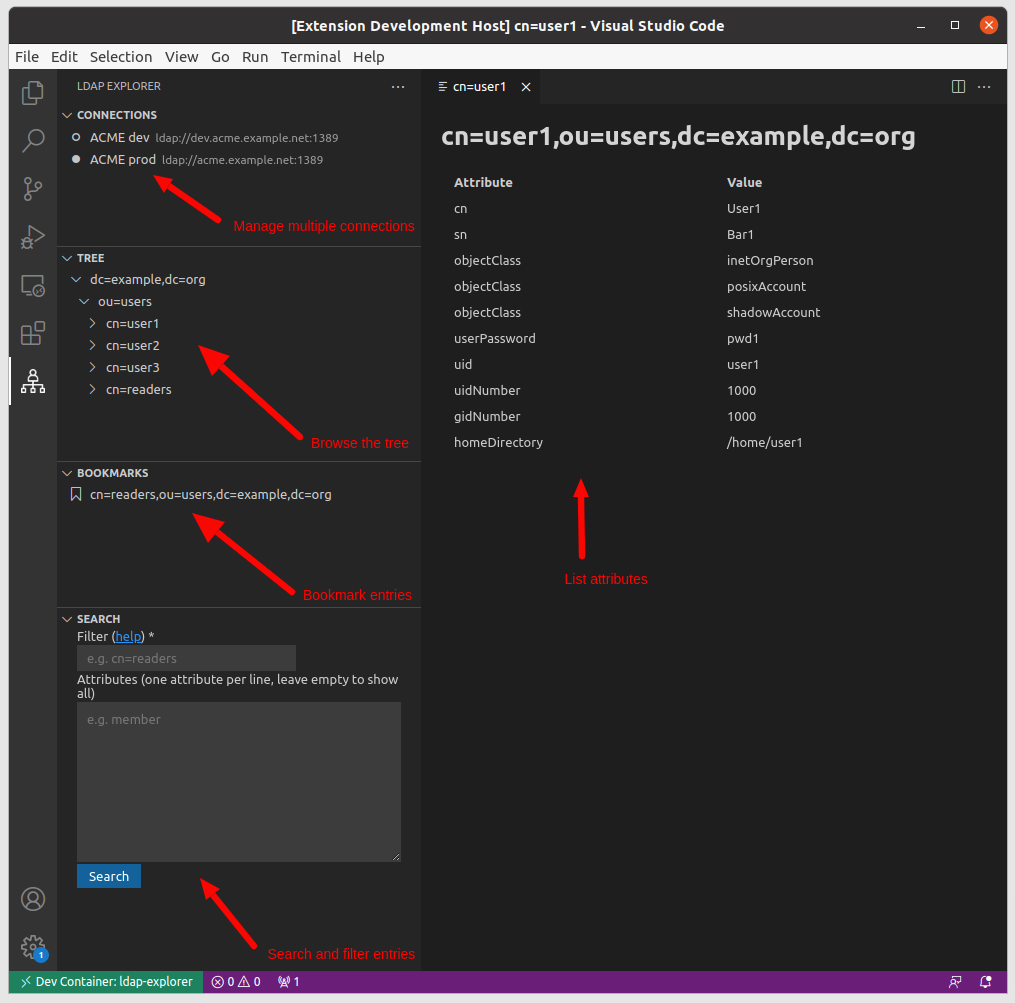Image resolution: width=1015 pixels, height=1003 pixels.
Task: Open bookmark cn=readers,ou=users,dc=example,dc=org
Action: click(x=210, y=495)
